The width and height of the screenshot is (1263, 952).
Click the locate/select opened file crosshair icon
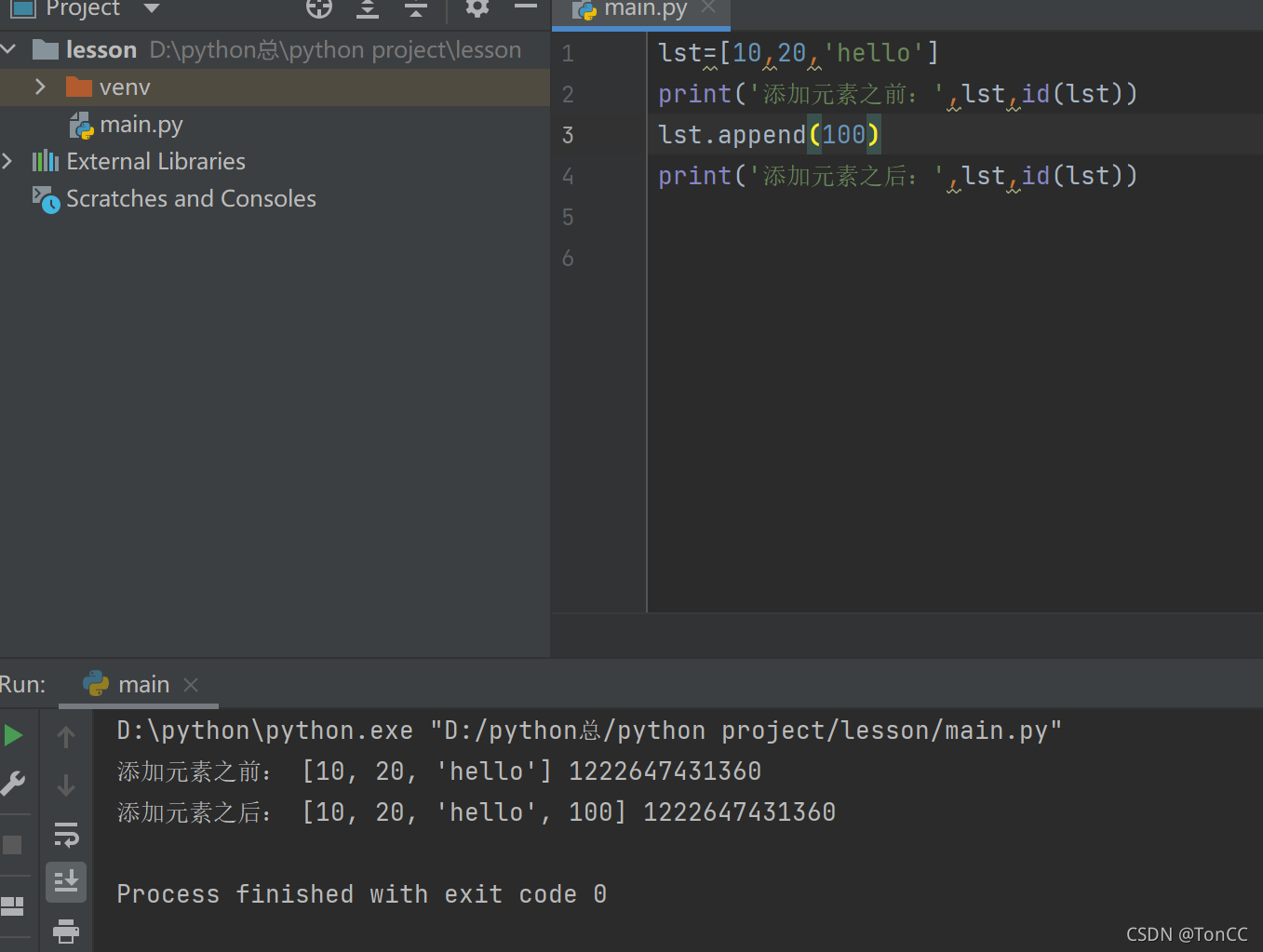[319, 8]
